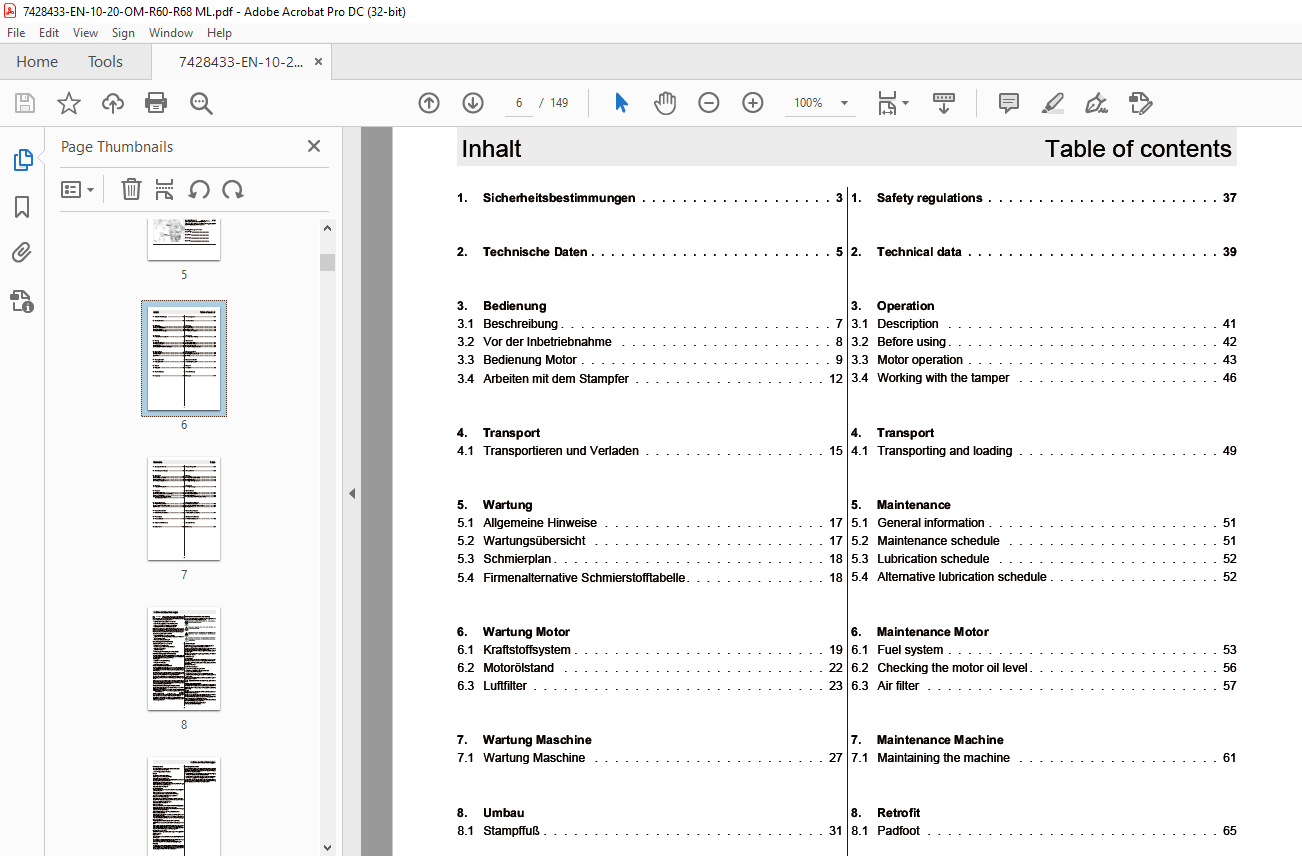1302x856 pixels.
Task: Print the document with printer icon
Action: (x=156, y=103)
